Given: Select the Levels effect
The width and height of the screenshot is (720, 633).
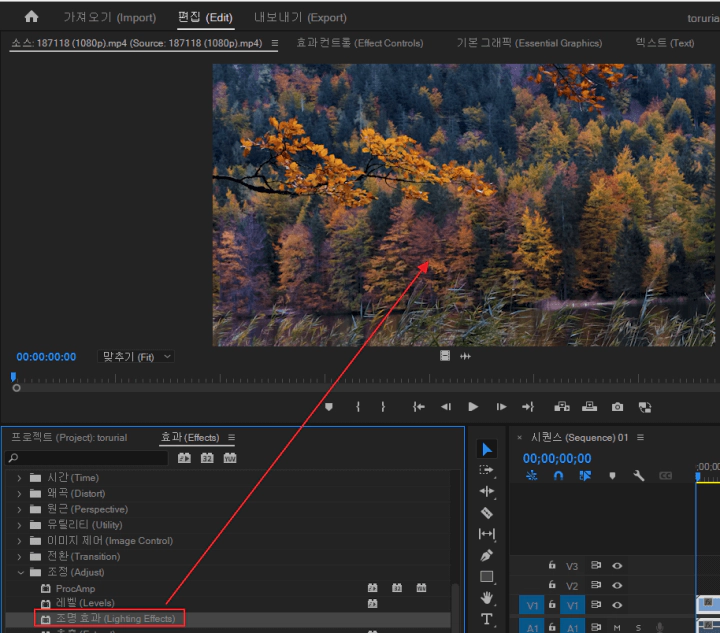Looking at the screenshot, I should (85, 603).
